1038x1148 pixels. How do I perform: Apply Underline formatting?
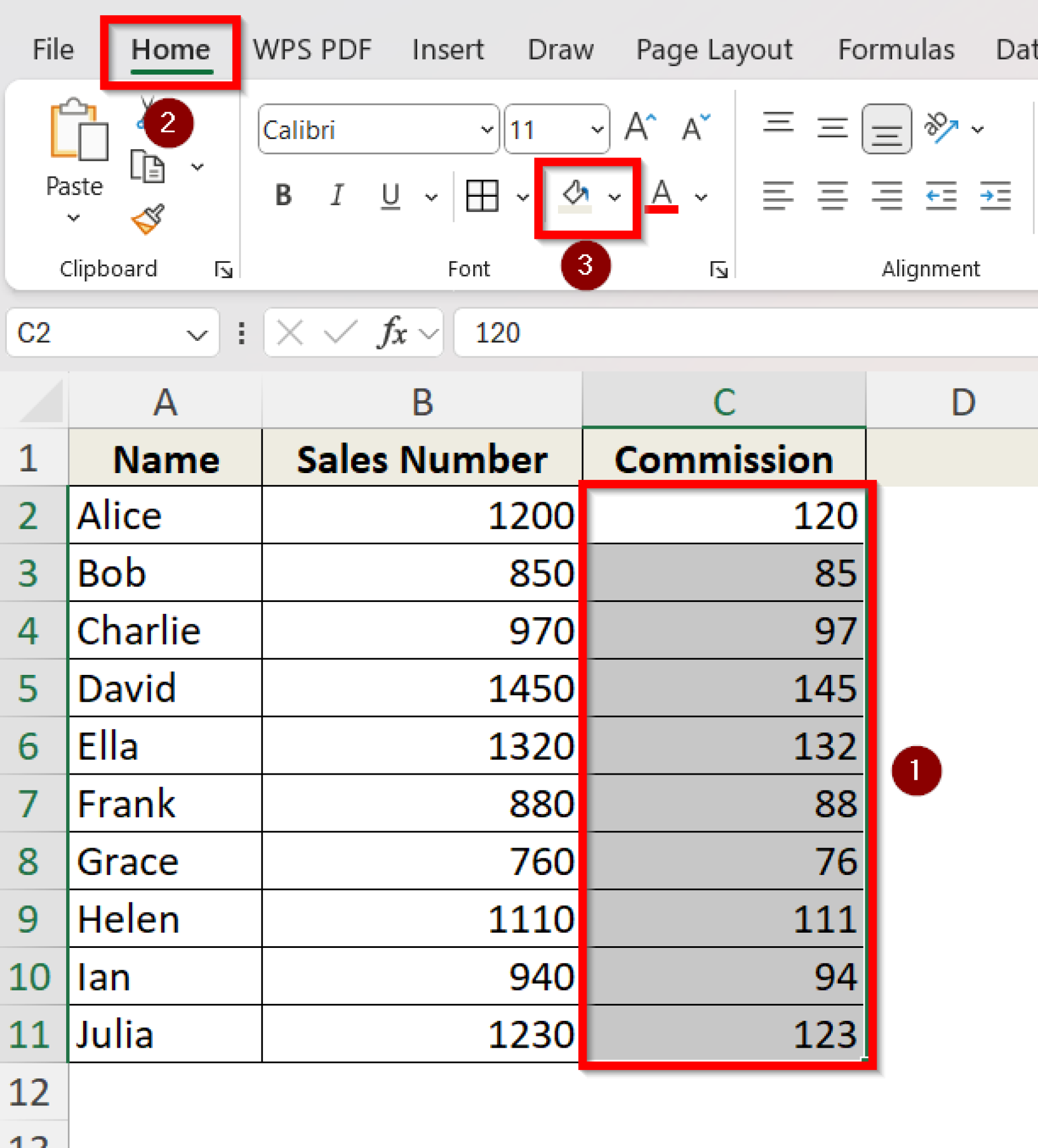390,196
